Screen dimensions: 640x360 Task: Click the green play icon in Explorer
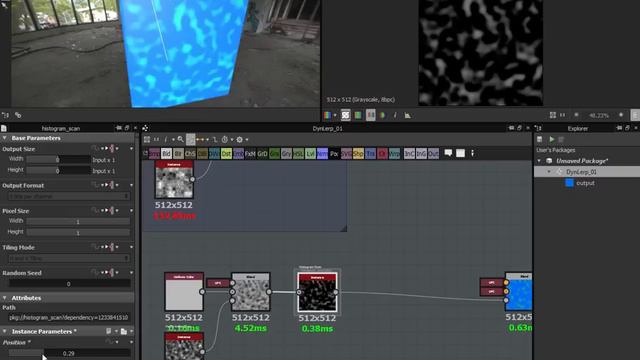(x=551, y=140)
